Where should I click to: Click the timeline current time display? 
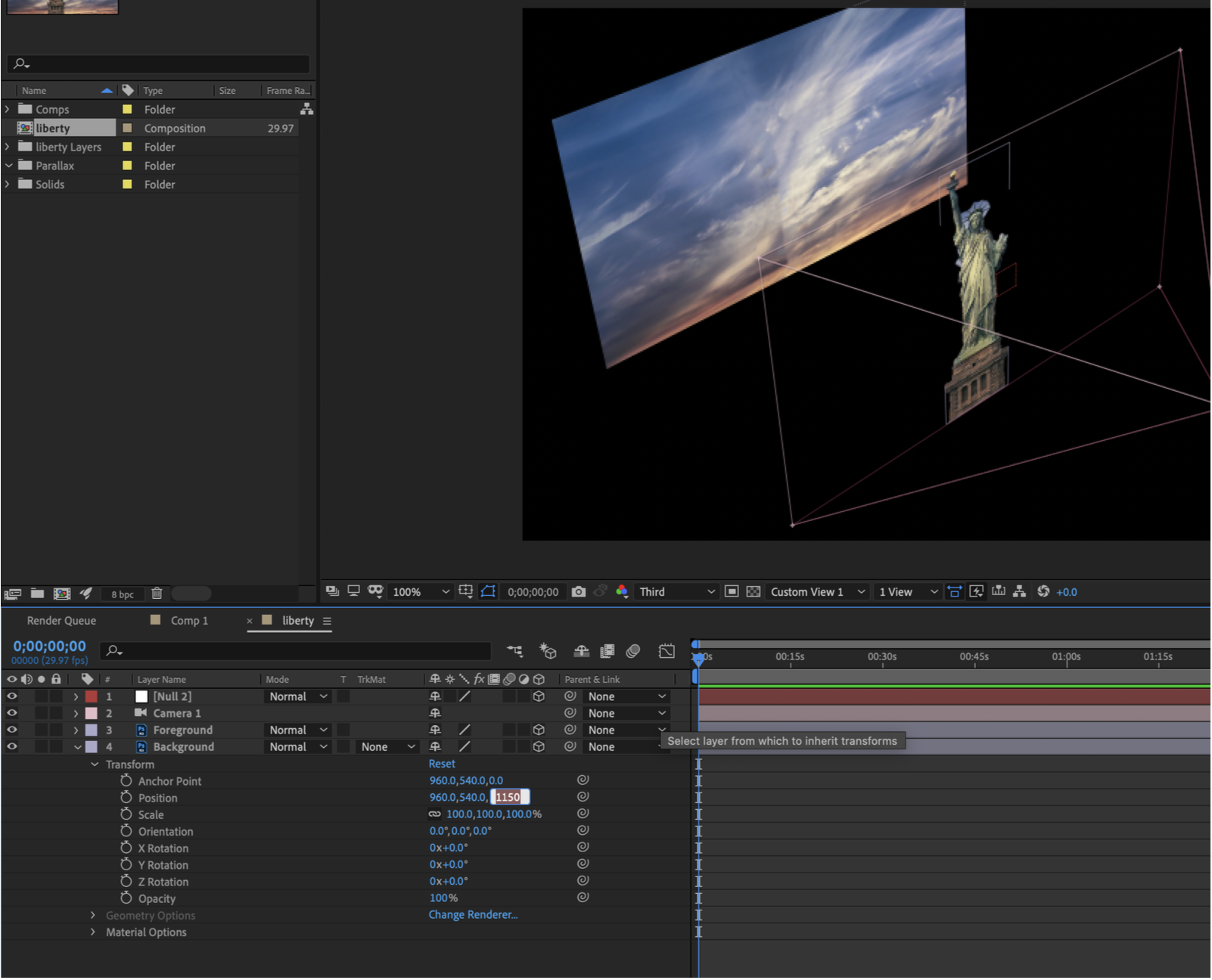[49, 647]
